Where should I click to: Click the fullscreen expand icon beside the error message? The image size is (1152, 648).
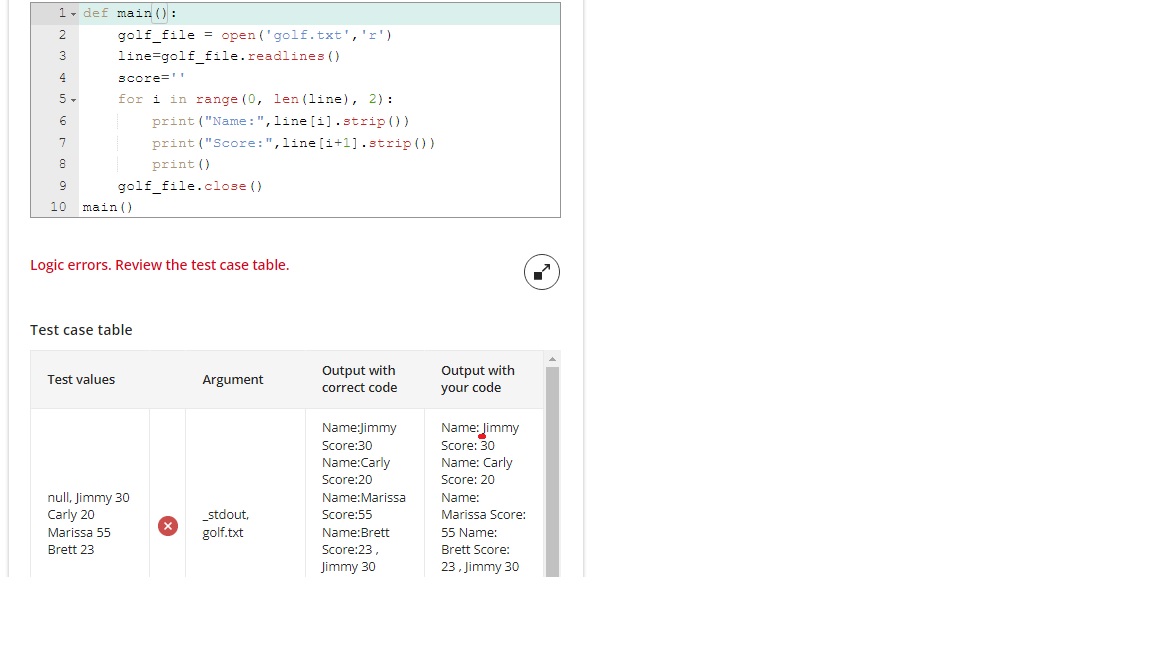pyautogui.click(x=541, y=271)
